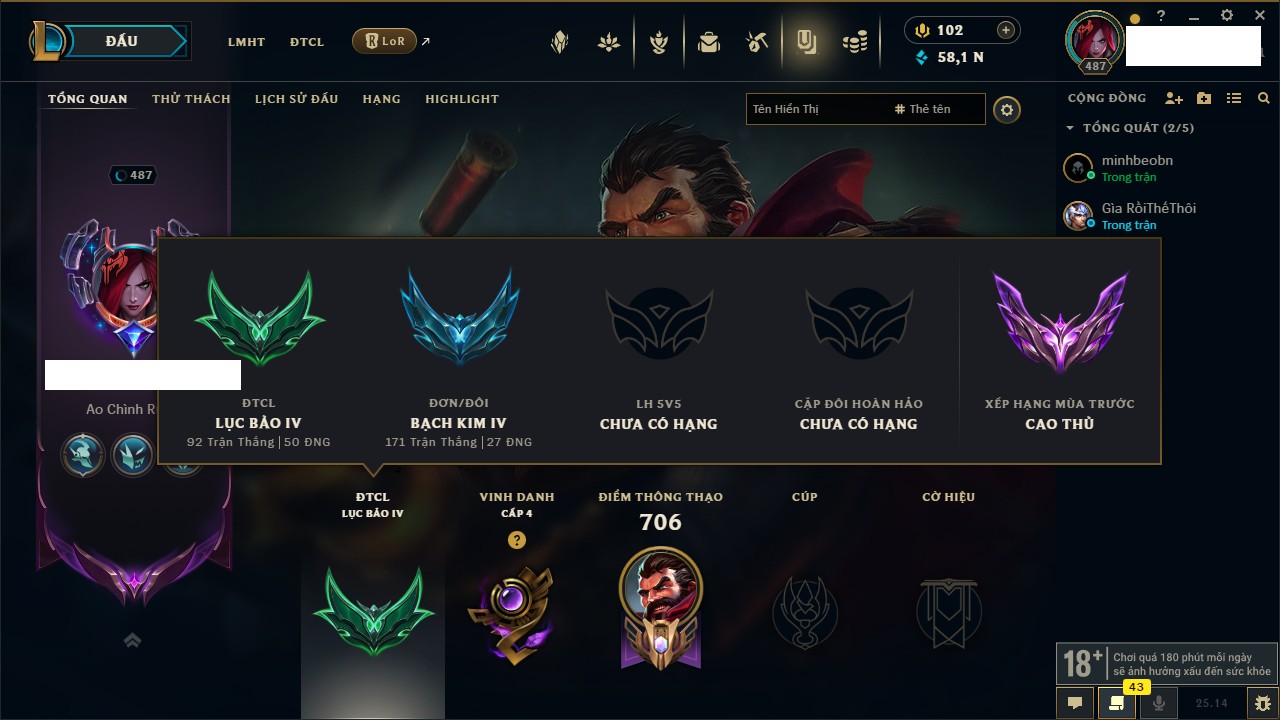Expand the banner chevron arrows below crest
Viewport: 1280px width, 720px height.
point(132,641)
